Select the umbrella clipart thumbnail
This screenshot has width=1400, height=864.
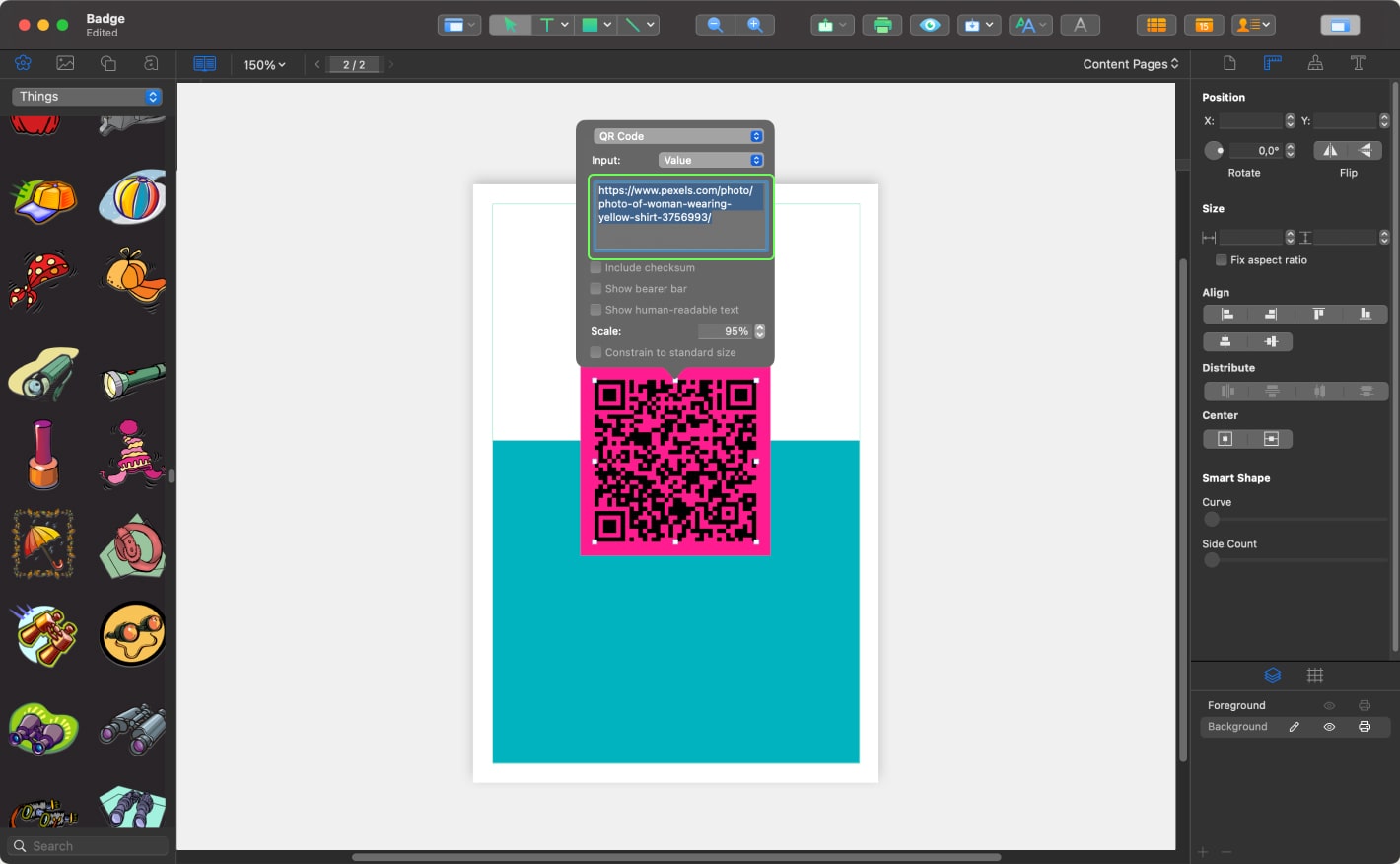[x=43, y=543]
